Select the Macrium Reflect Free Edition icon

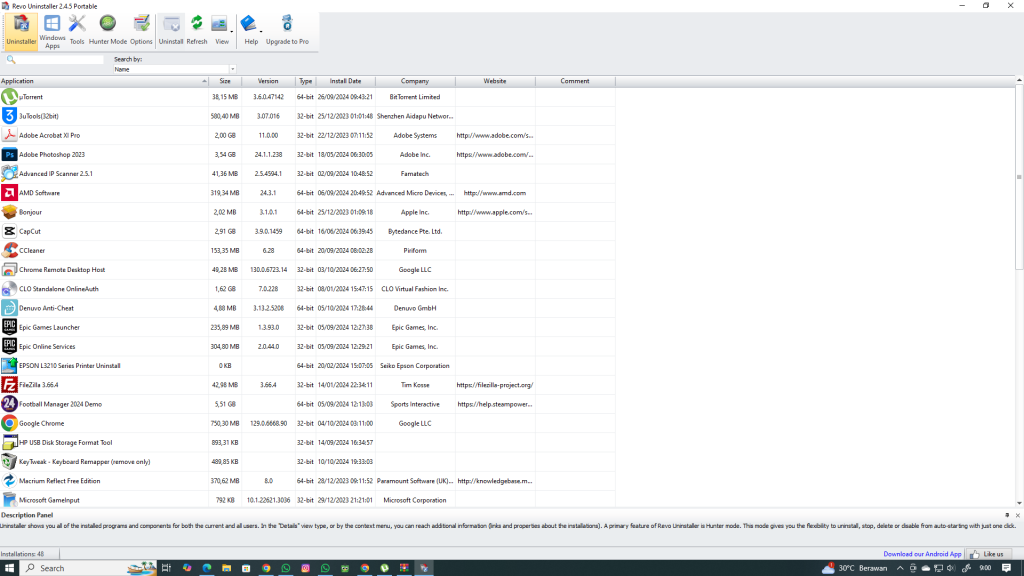(9, 481)
